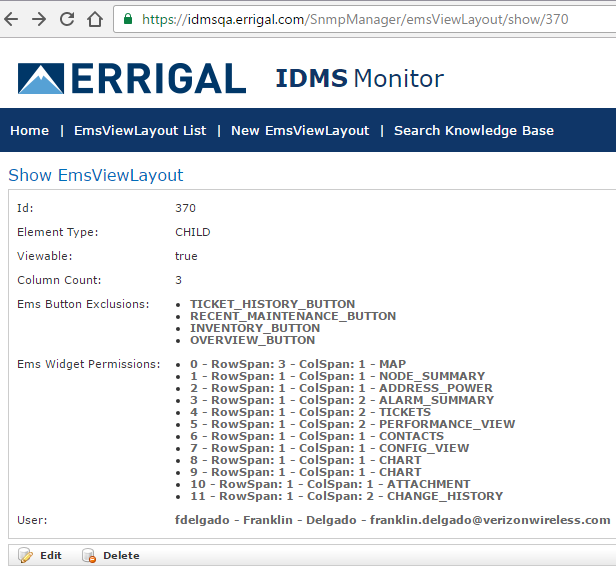
Task: Create a New EmsViewLayout
Action: 300,130
